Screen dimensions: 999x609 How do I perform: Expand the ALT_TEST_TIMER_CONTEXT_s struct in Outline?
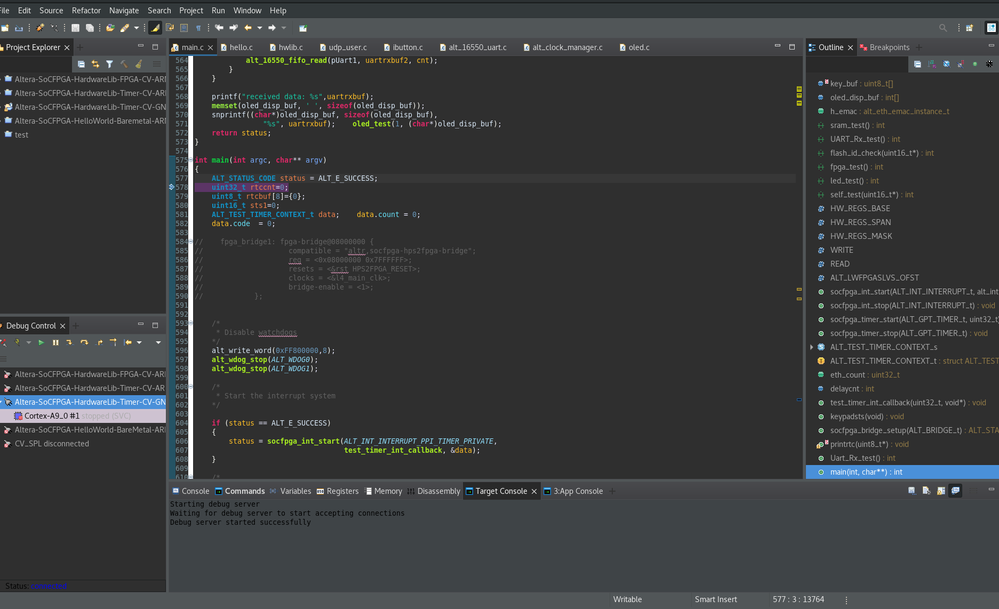coord(812,347)
